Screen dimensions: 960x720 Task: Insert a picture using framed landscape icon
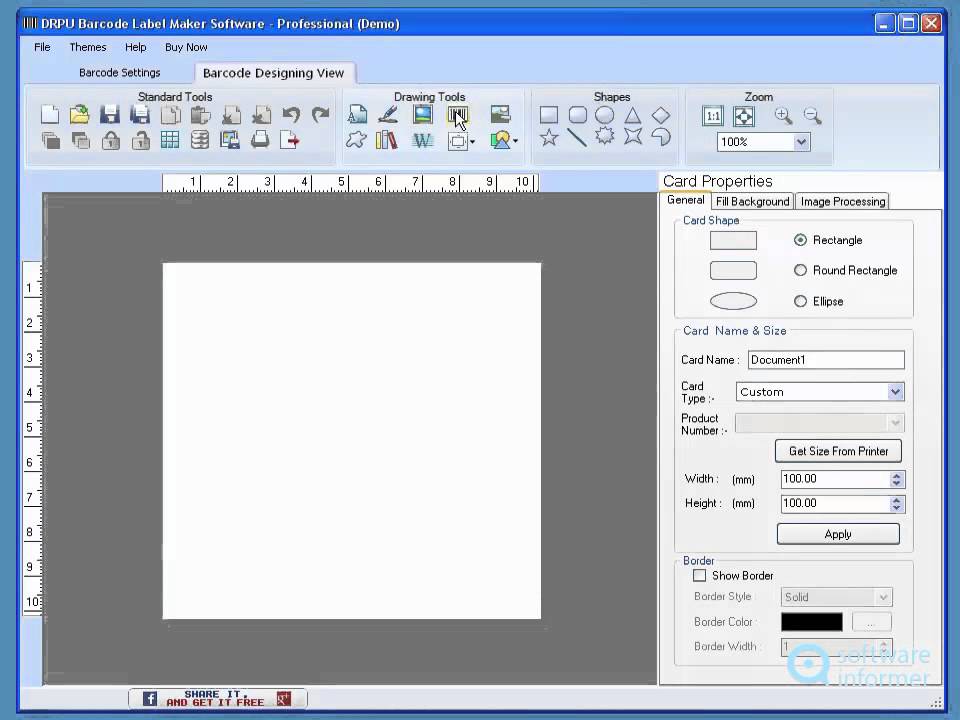click(422, 114)
